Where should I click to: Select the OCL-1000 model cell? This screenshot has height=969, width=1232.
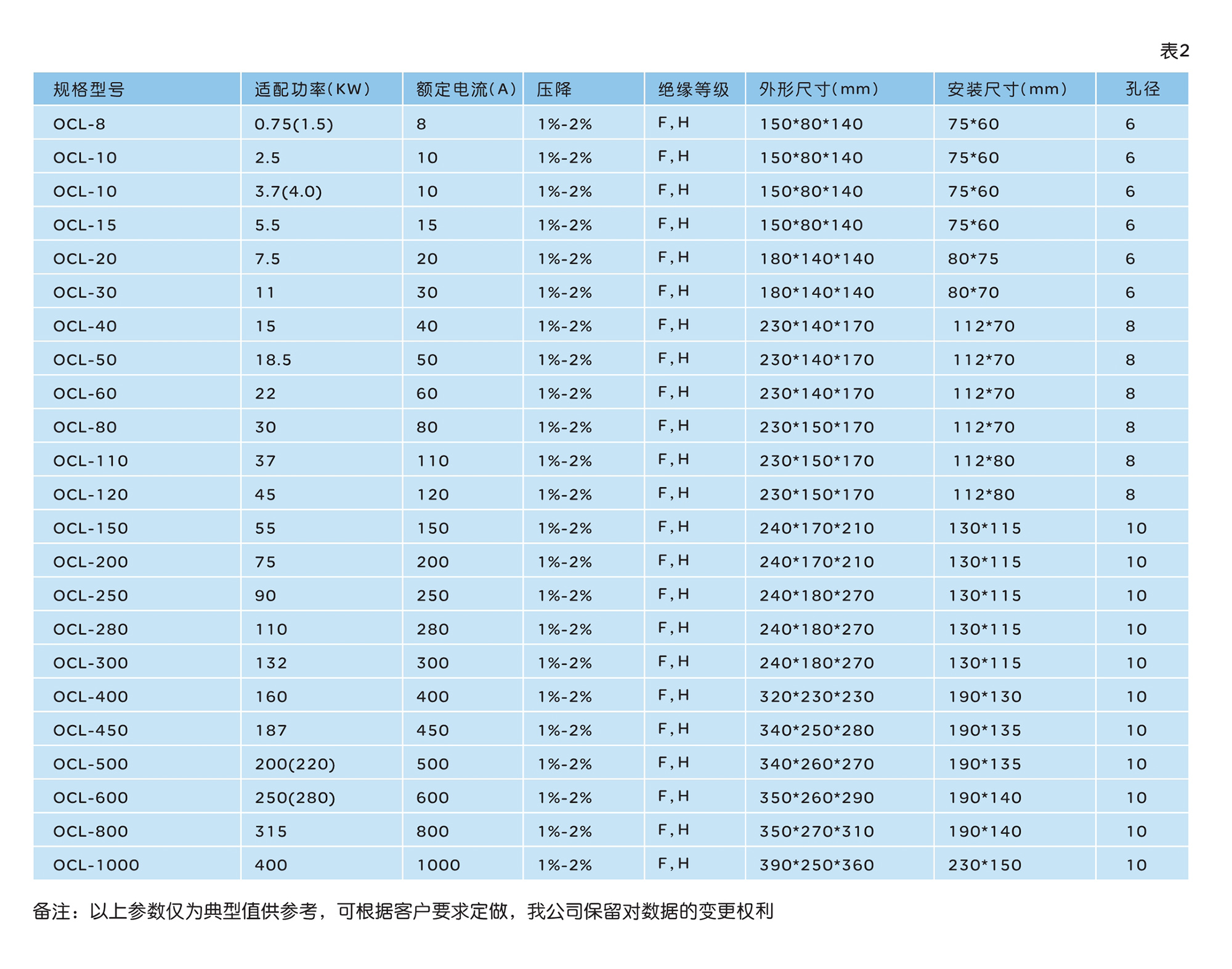[x=96, y=865]
